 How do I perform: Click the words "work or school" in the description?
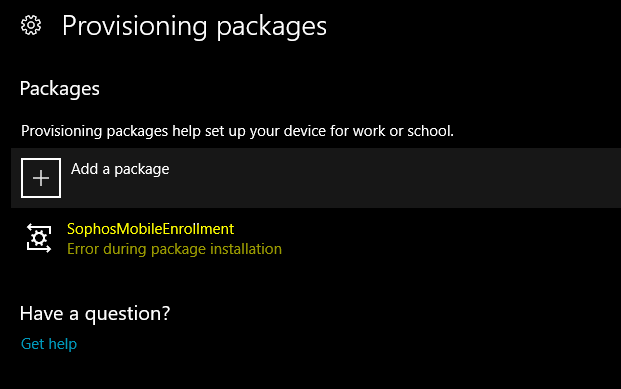point(403,131)
